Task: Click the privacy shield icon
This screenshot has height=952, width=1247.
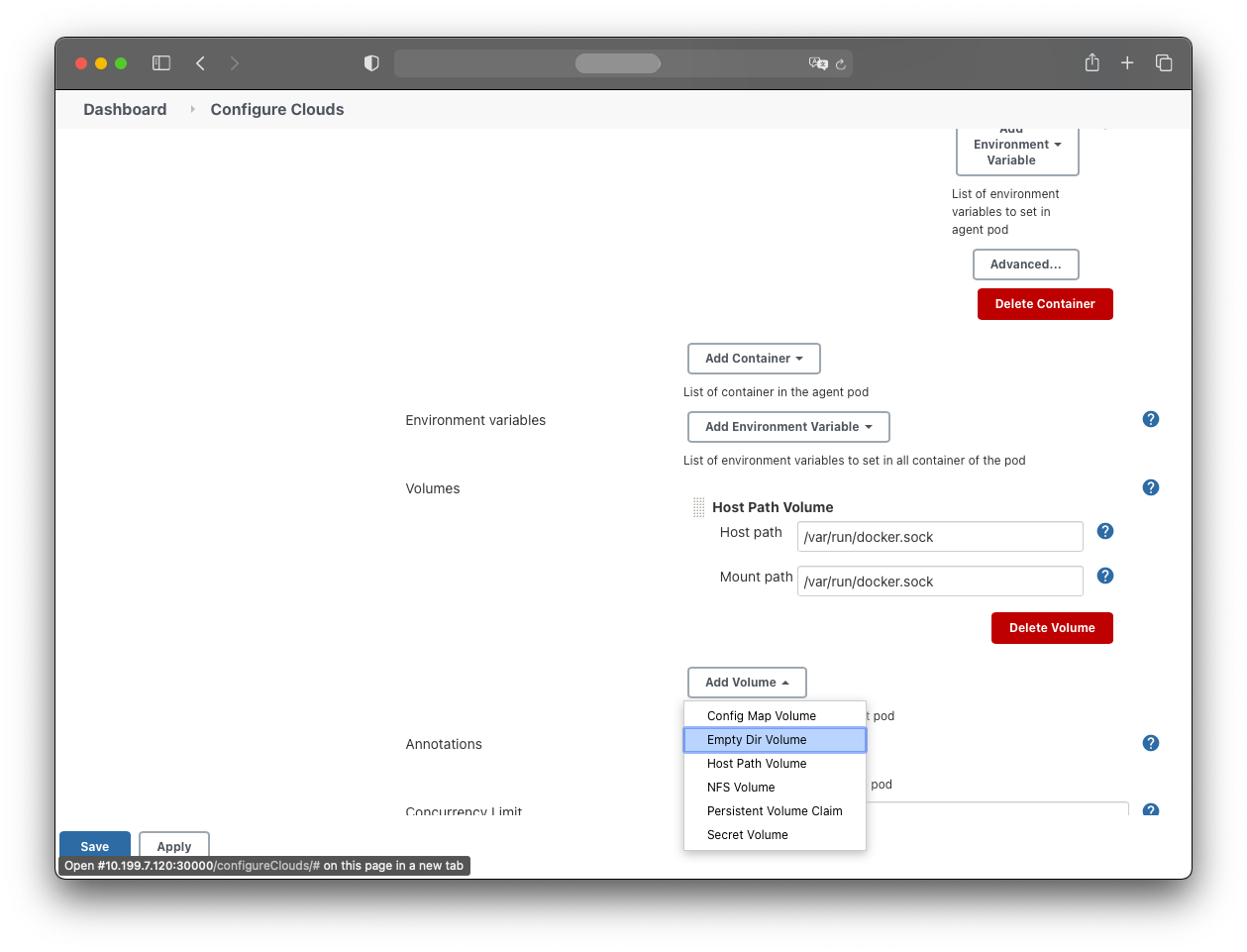Action: [371, 63]
